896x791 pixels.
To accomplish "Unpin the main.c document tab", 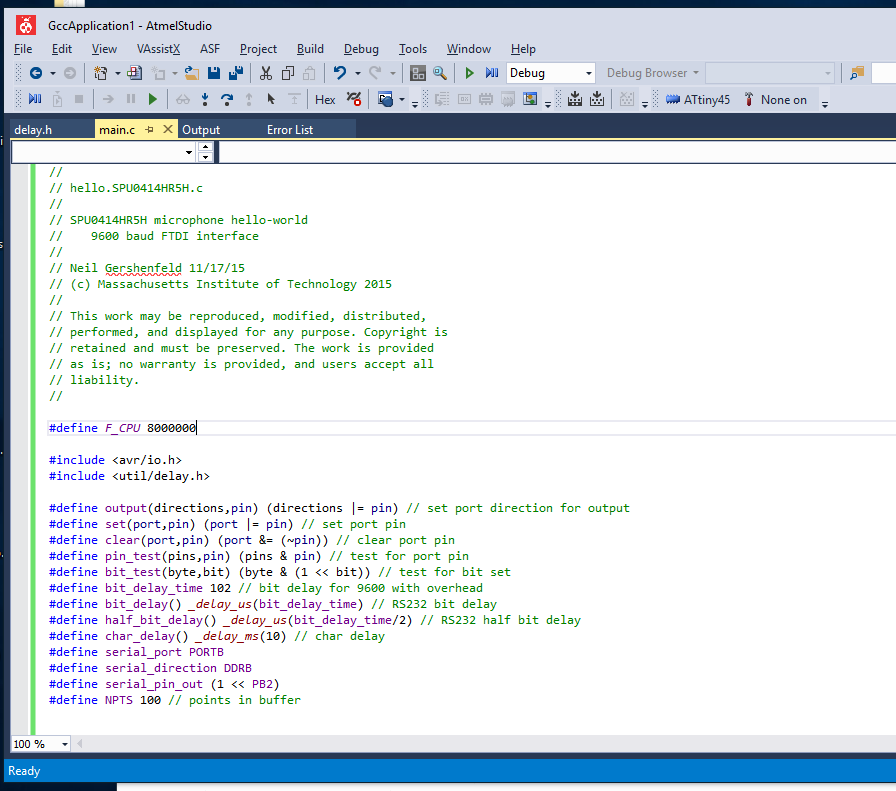I will tap(150, 129).
